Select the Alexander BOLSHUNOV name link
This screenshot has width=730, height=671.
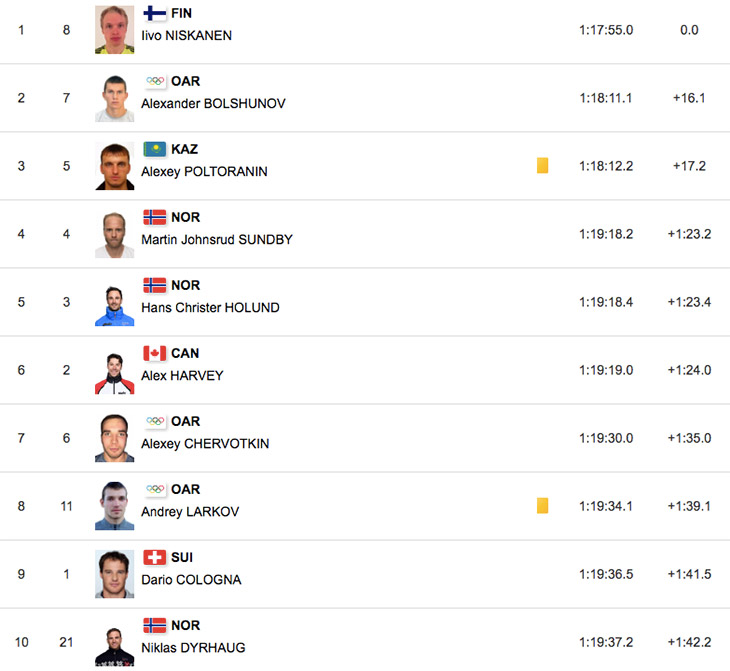213,103
